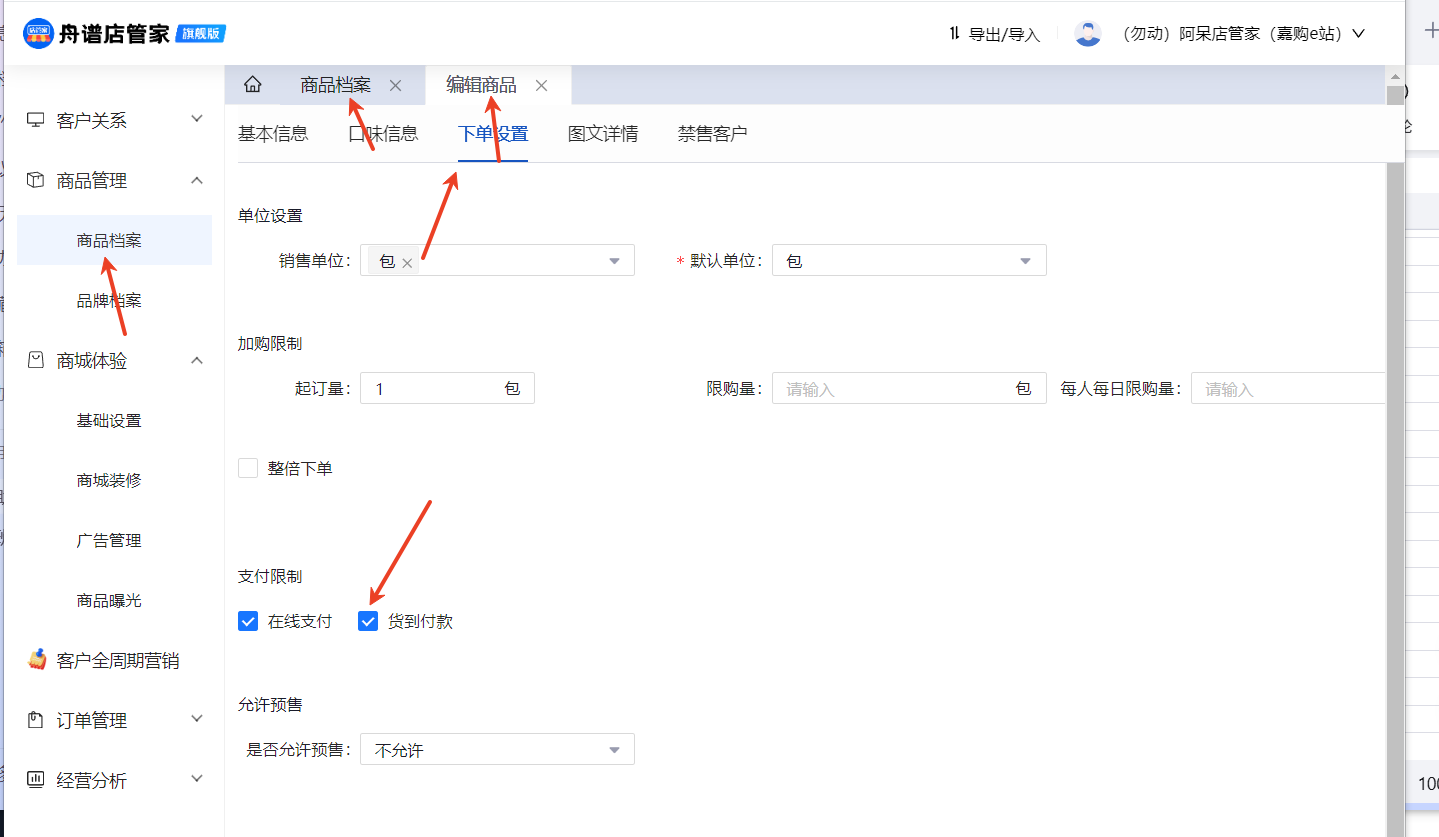Click the home icon tab
Image resolution: width=1439 pixels, height=837 pixels.
pos(253,85)
